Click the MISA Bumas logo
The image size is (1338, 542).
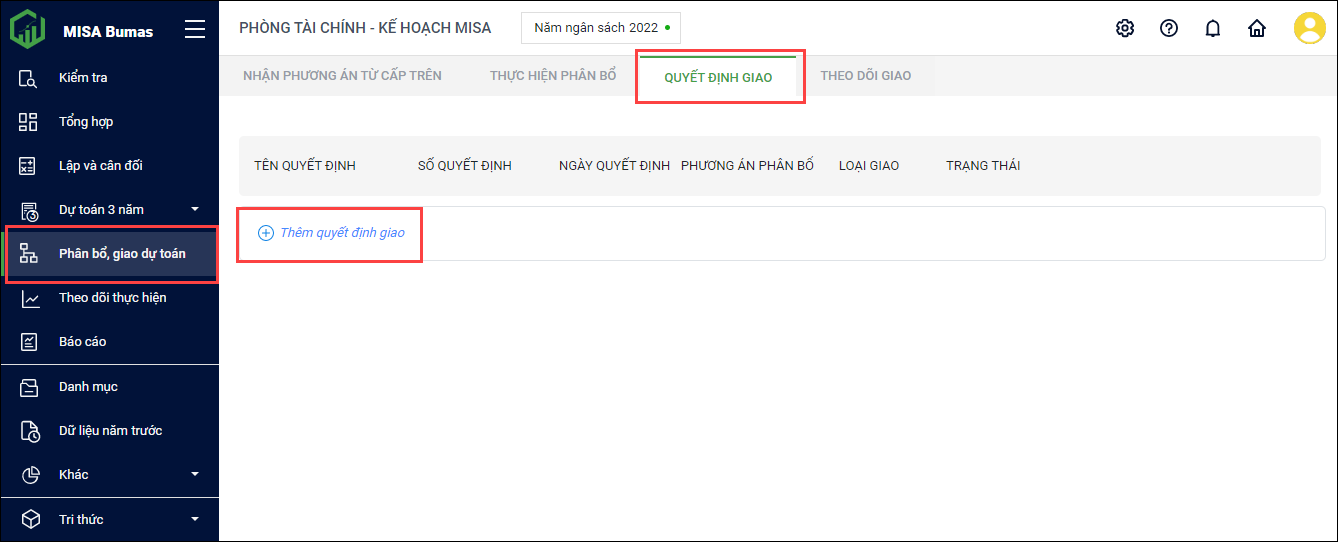coord(28,30)
